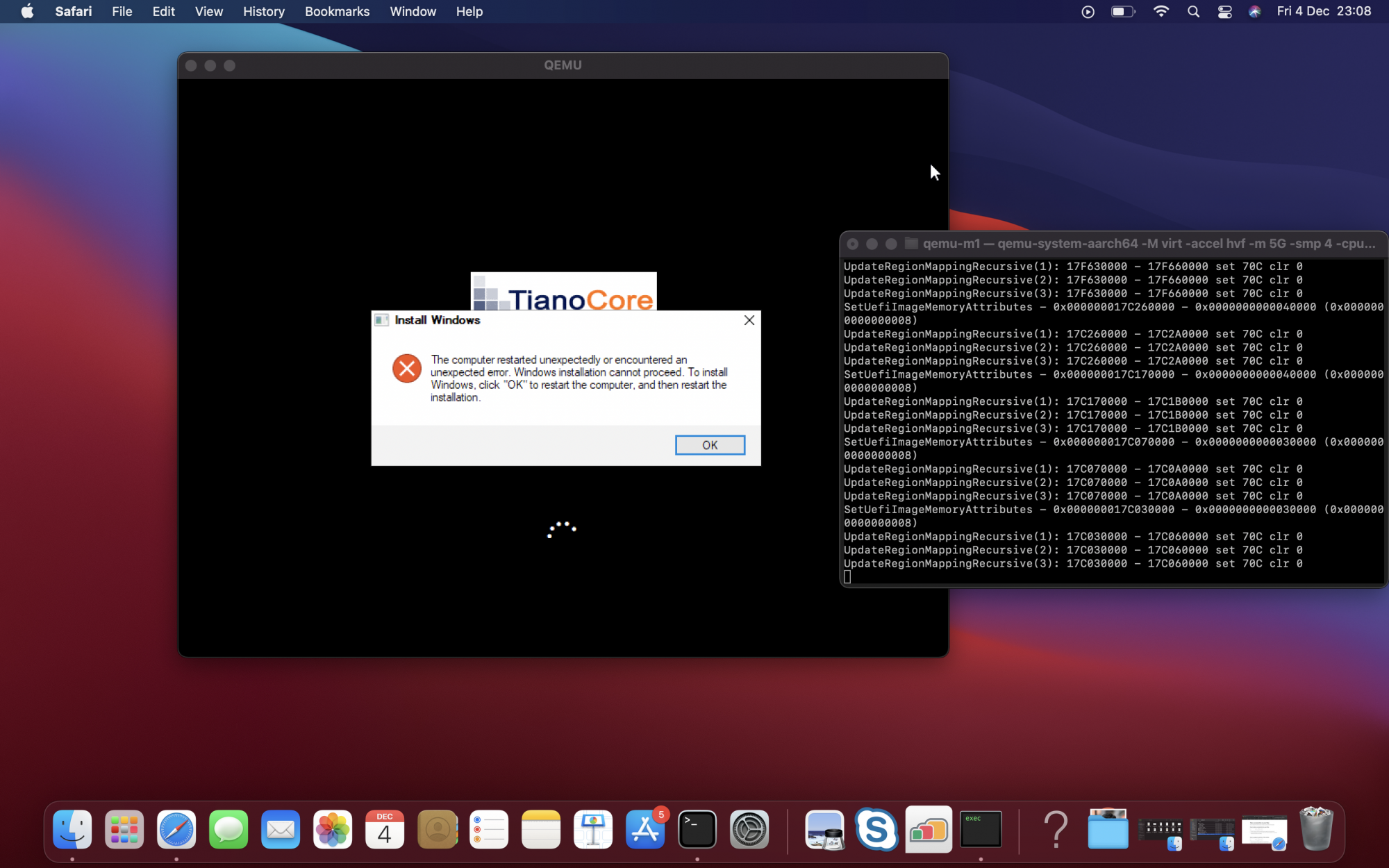
Task: Open System Preferences gear icon
Action: [749, 829]
